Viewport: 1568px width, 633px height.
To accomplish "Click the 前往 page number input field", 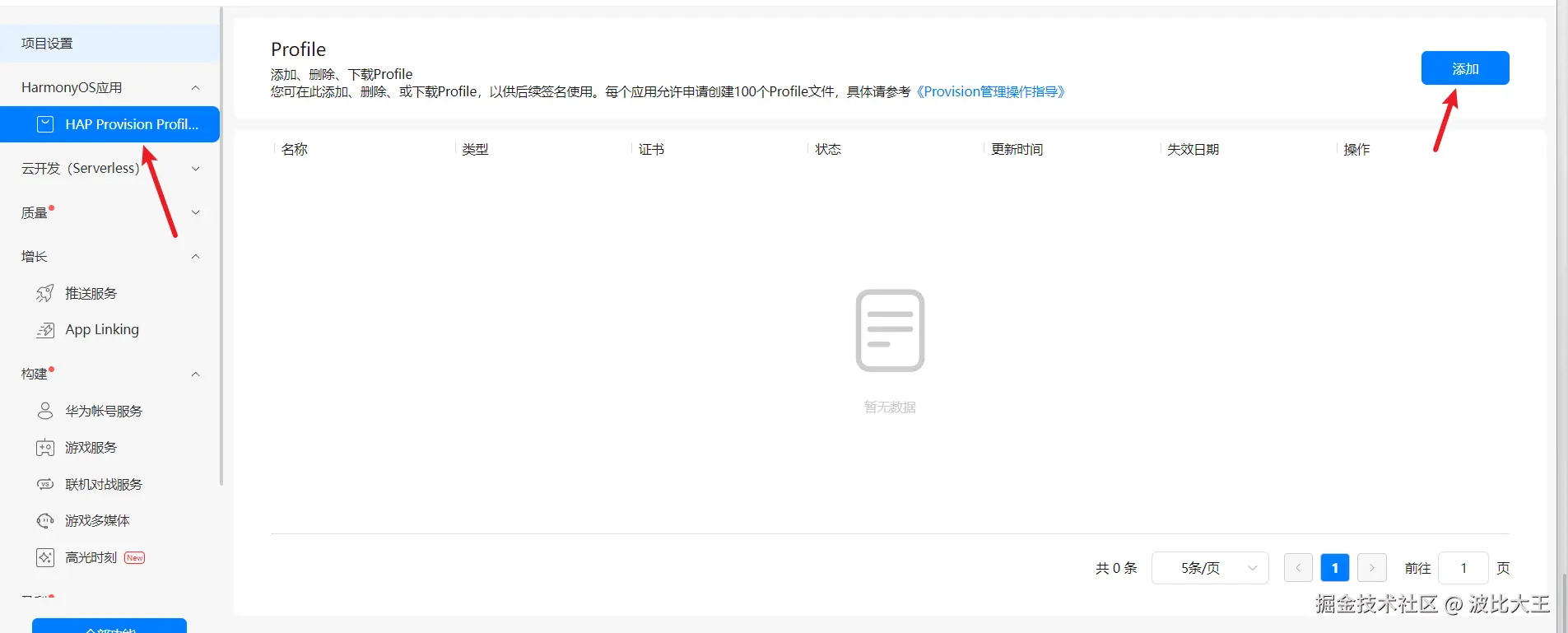I will coord(1463,568).
